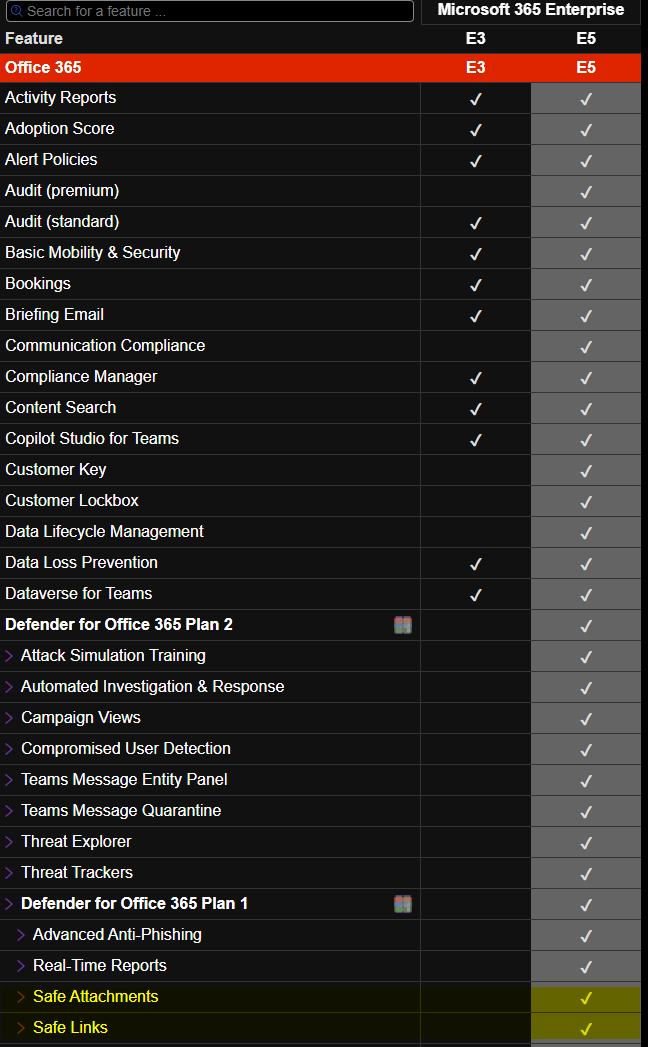Click the E5 column header
The width and height of the screenshot is (648, 1047).
pos(586,39)
